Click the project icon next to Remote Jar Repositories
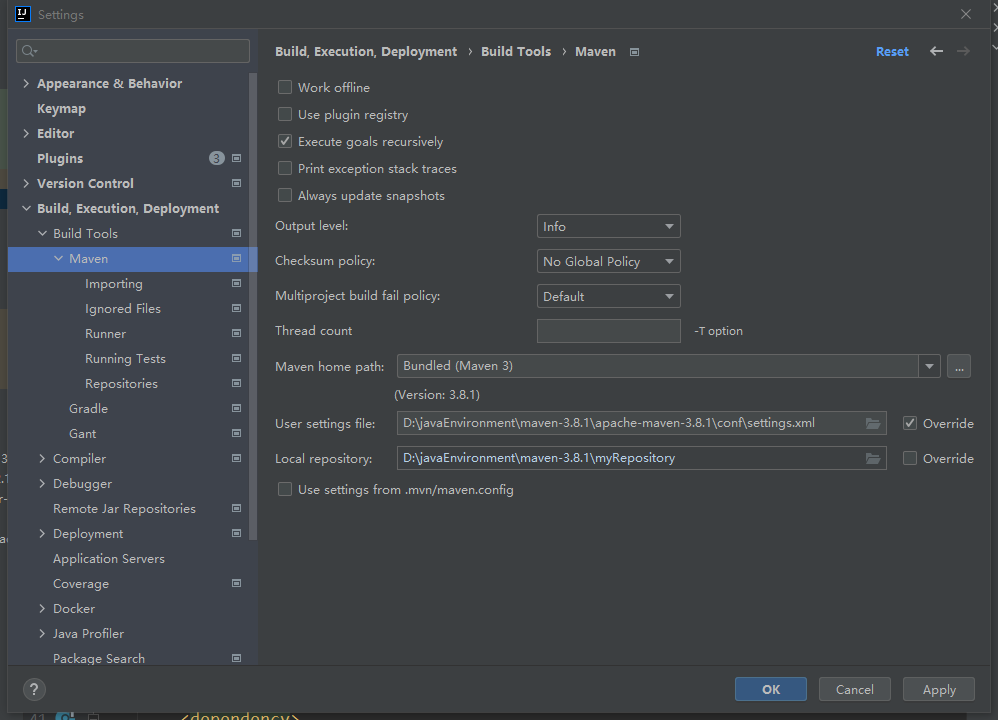 point(236,508)
